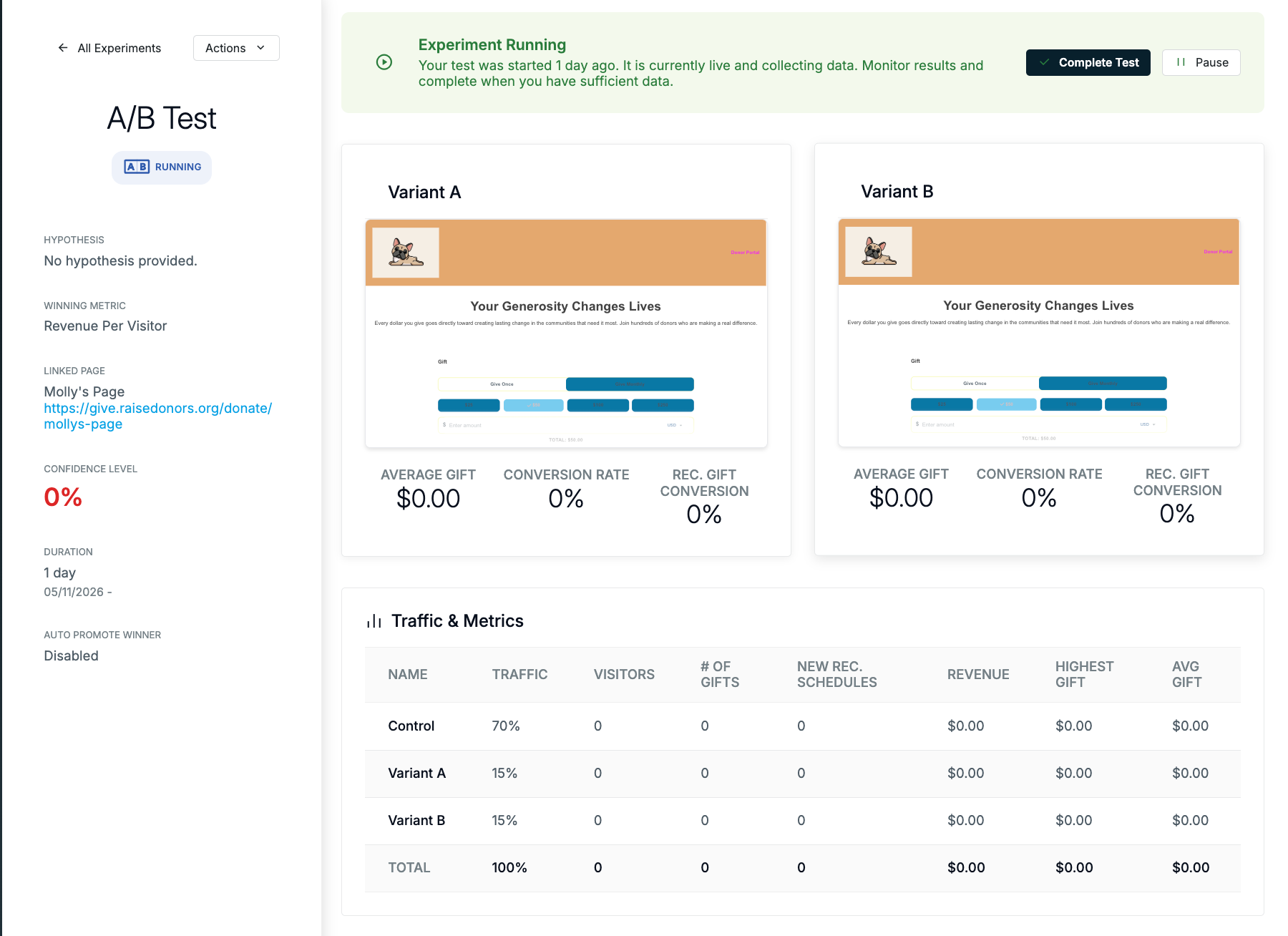Screen dimensions: 1288x936
Task: Click the bar chart icon beside Traffic & Metrics
Action: point(374,620)
